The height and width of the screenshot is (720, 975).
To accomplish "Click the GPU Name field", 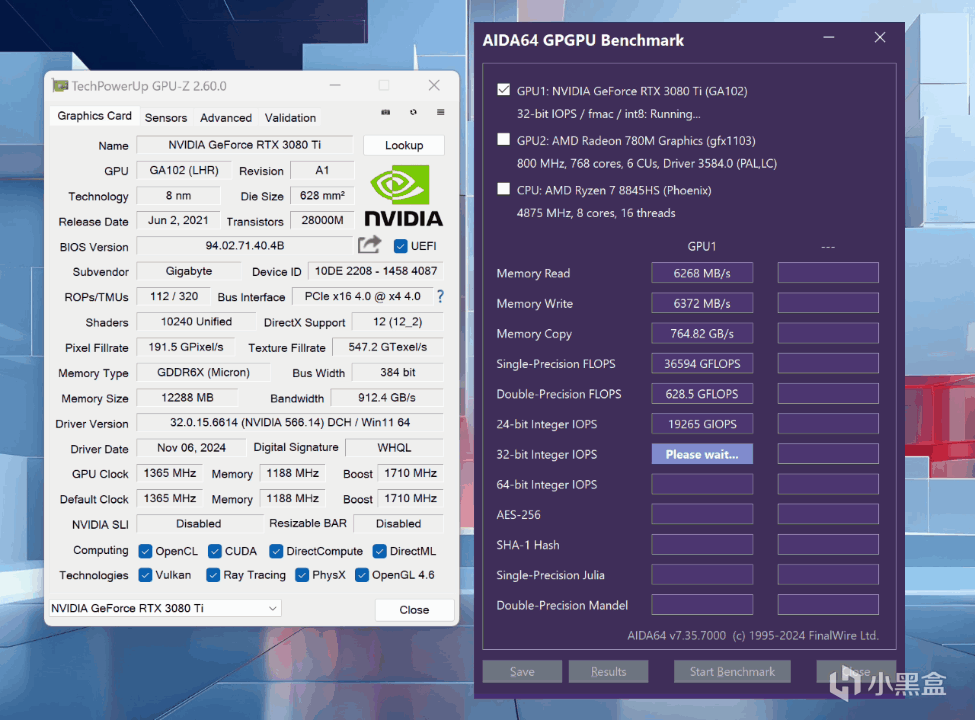I will [245, 145].
